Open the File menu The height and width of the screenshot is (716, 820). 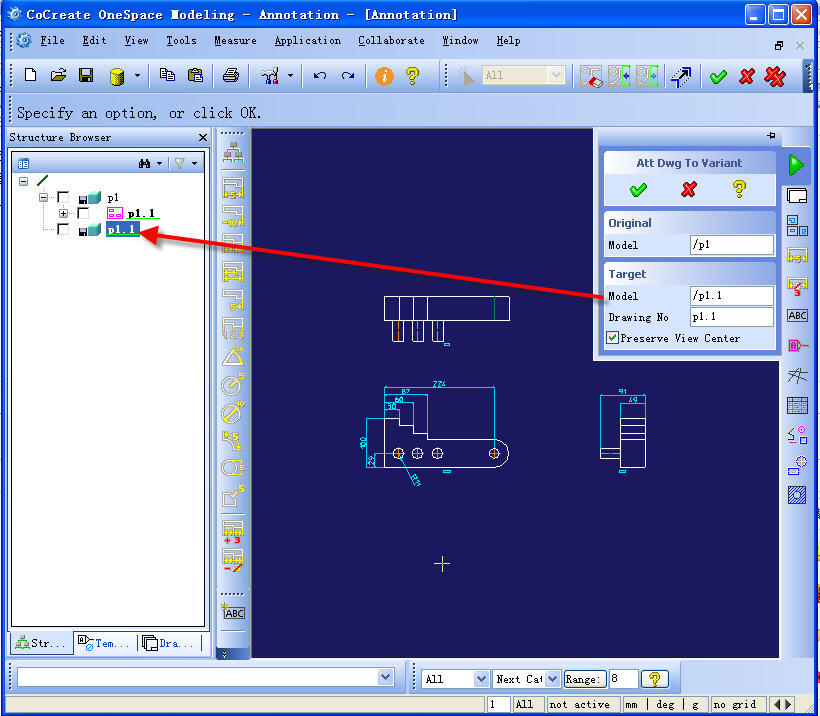(52, 40)
